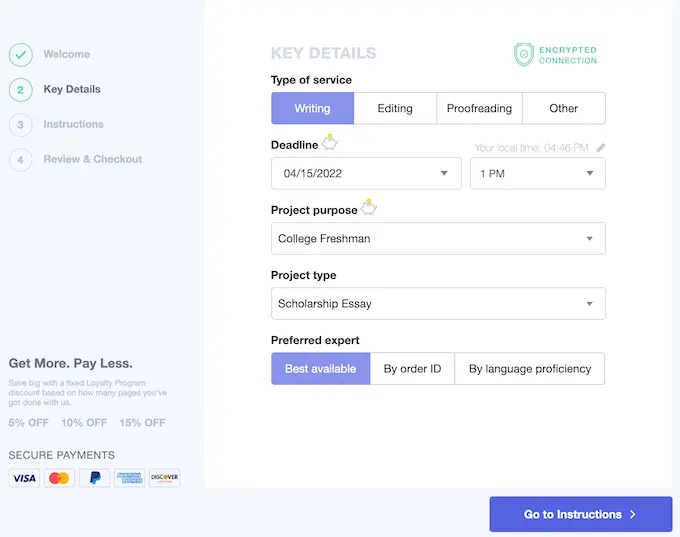Viewport: 680px width, 537px height.
Task: Click the American Express payment icon
Action: pos(129,478)
